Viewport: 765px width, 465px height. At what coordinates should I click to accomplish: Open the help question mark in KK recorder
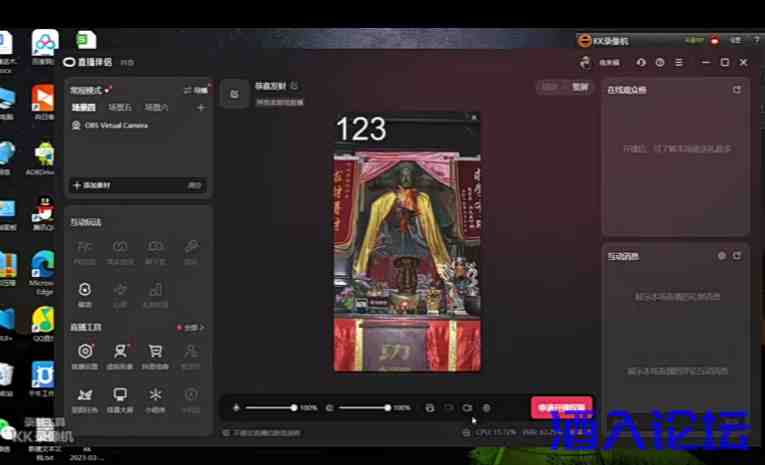tap(757, 40)
